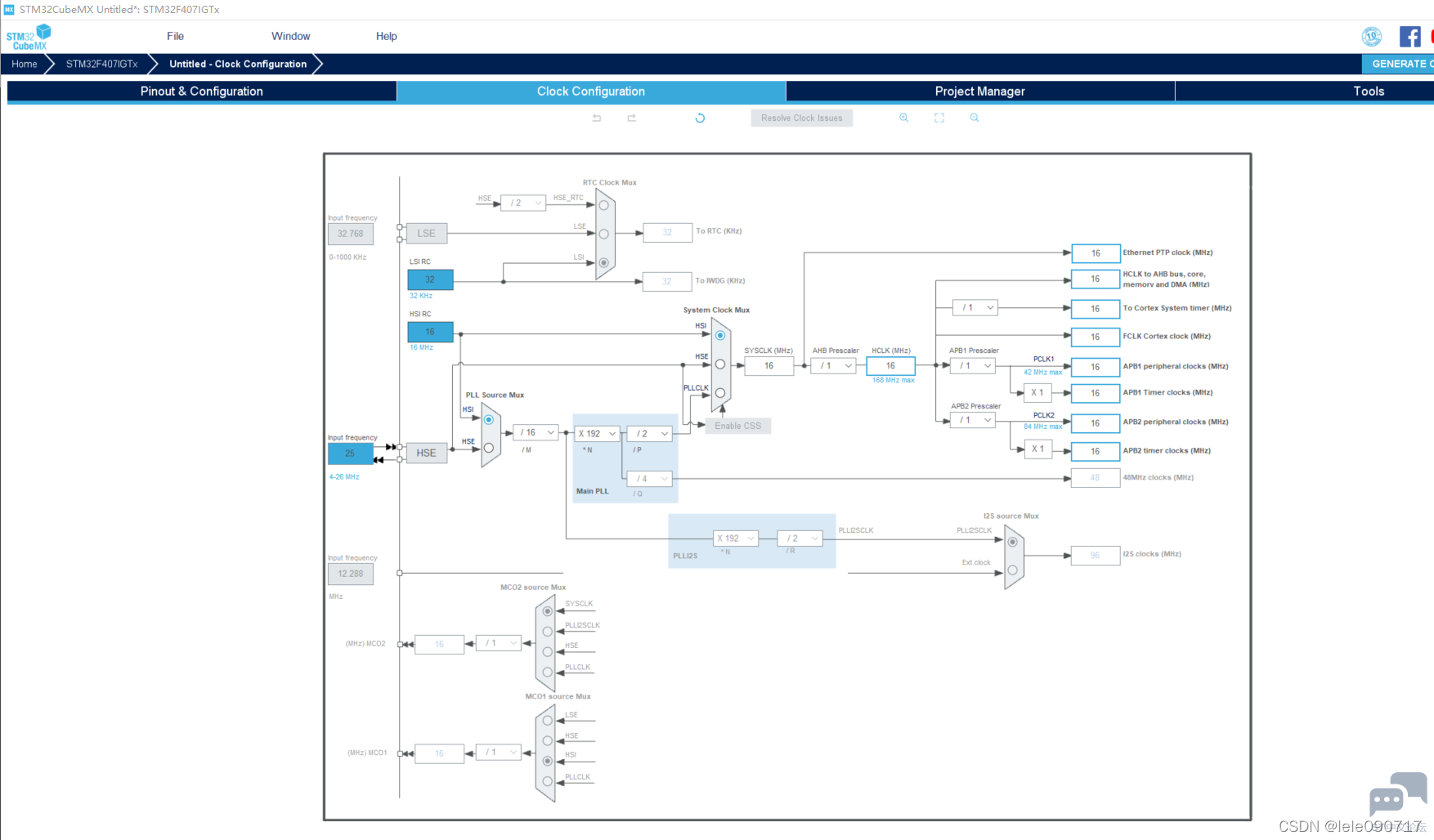Open the MCO1 prescaler dropdown

[498, 752]
